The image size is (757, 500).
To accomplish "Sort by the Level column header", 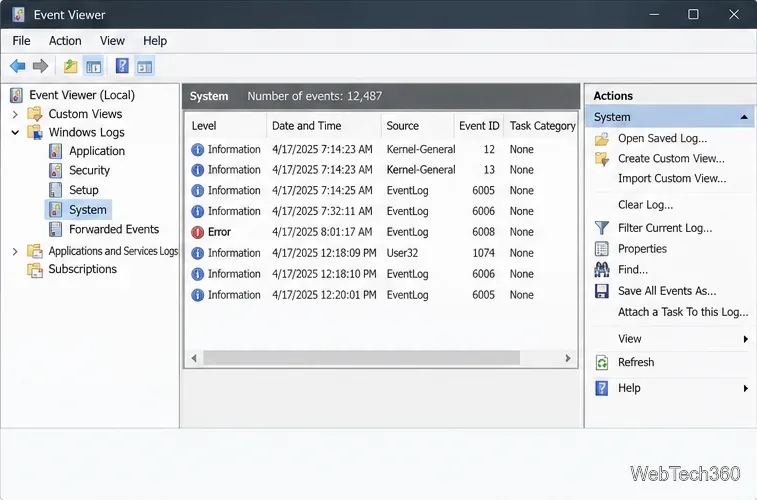I will 225,126.
